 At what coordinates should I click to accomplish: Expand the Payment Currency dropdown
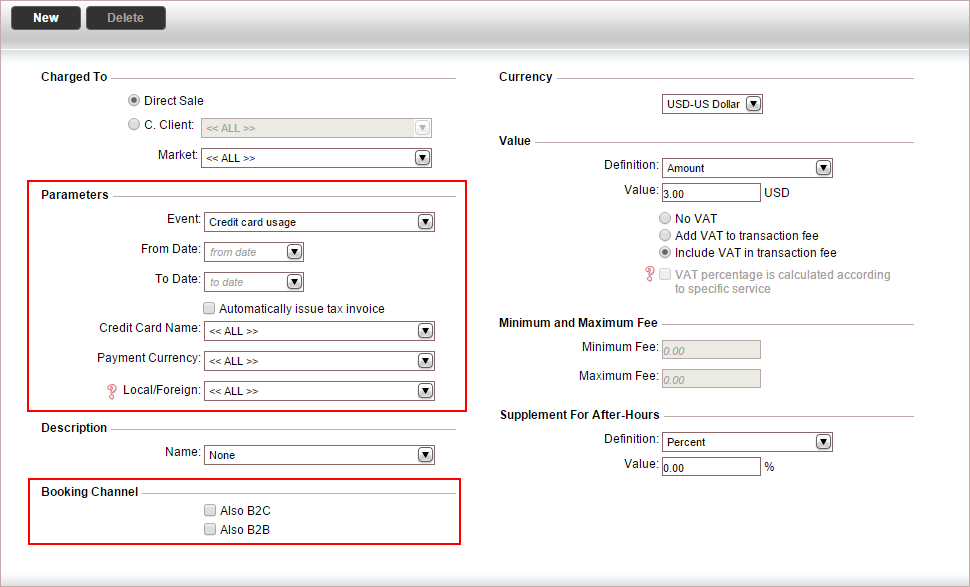[319, 361]
